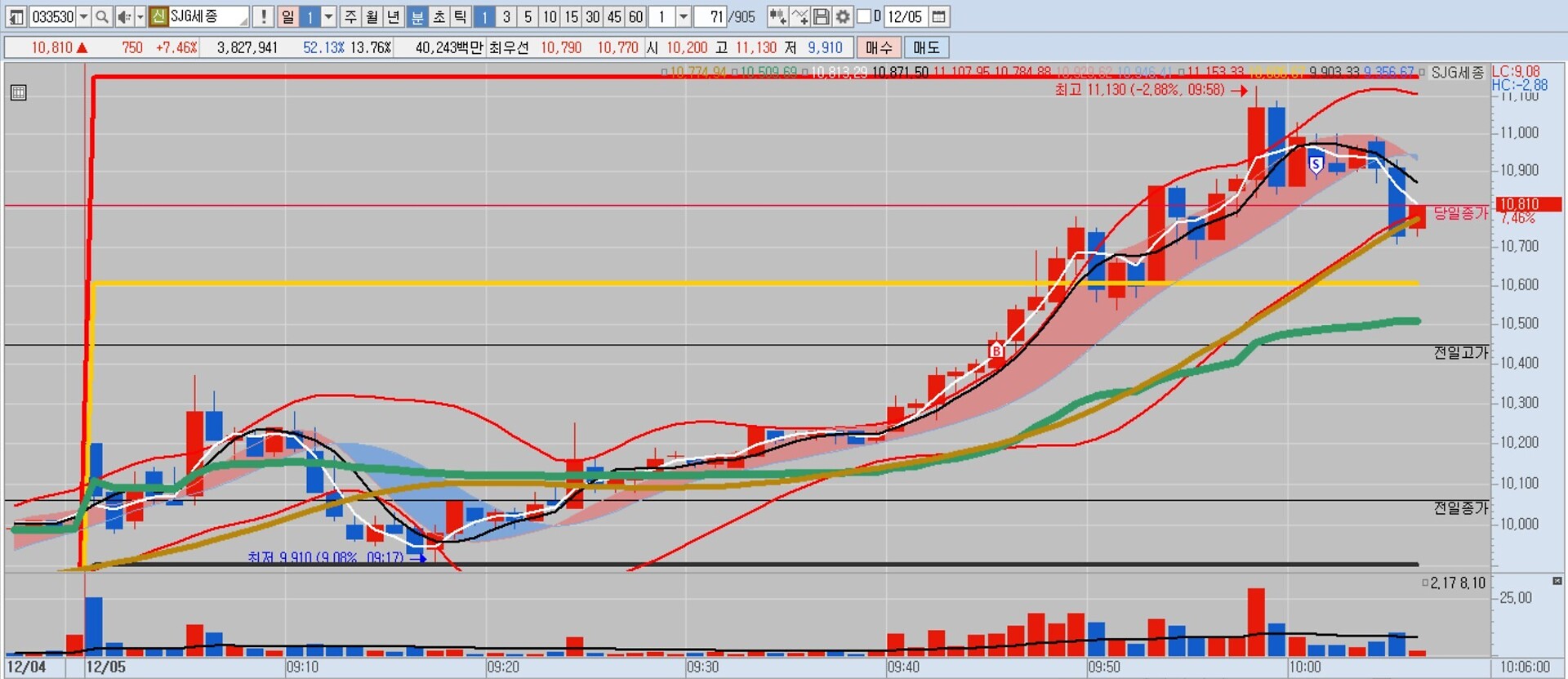
Task: Click the S sell marker on the chart
Action: click(x=1316, y=165)
